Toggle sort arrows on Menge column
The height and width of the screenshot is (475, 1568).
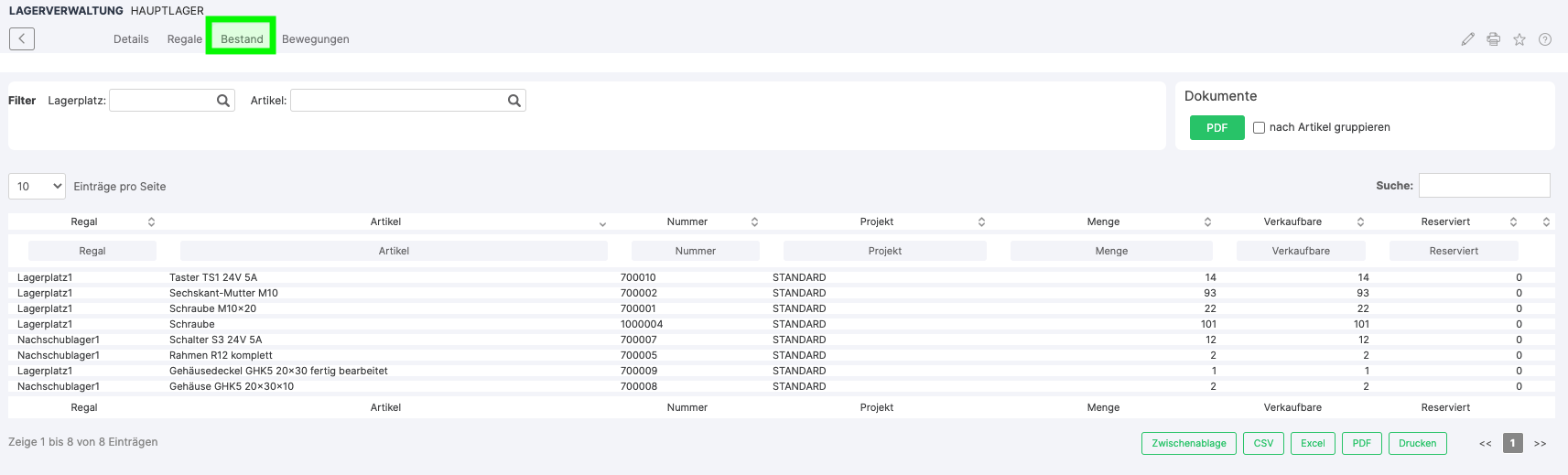[1207, 221]
